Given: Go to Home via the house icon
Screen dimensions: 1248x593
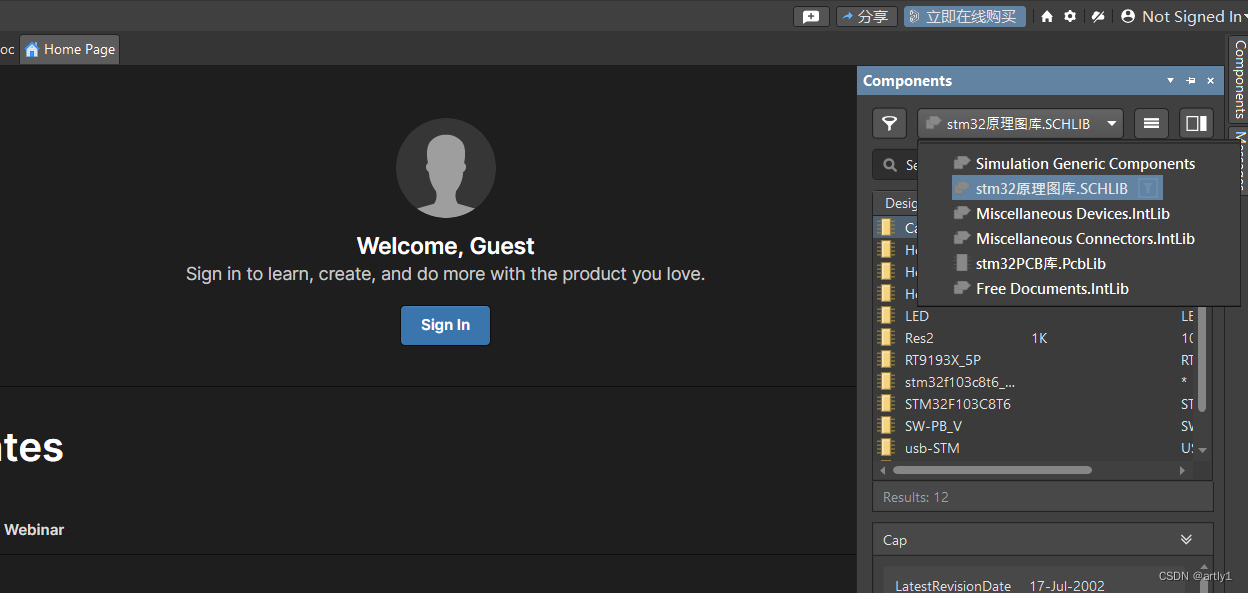Looking at the screenshot, I should (1047, 17).
